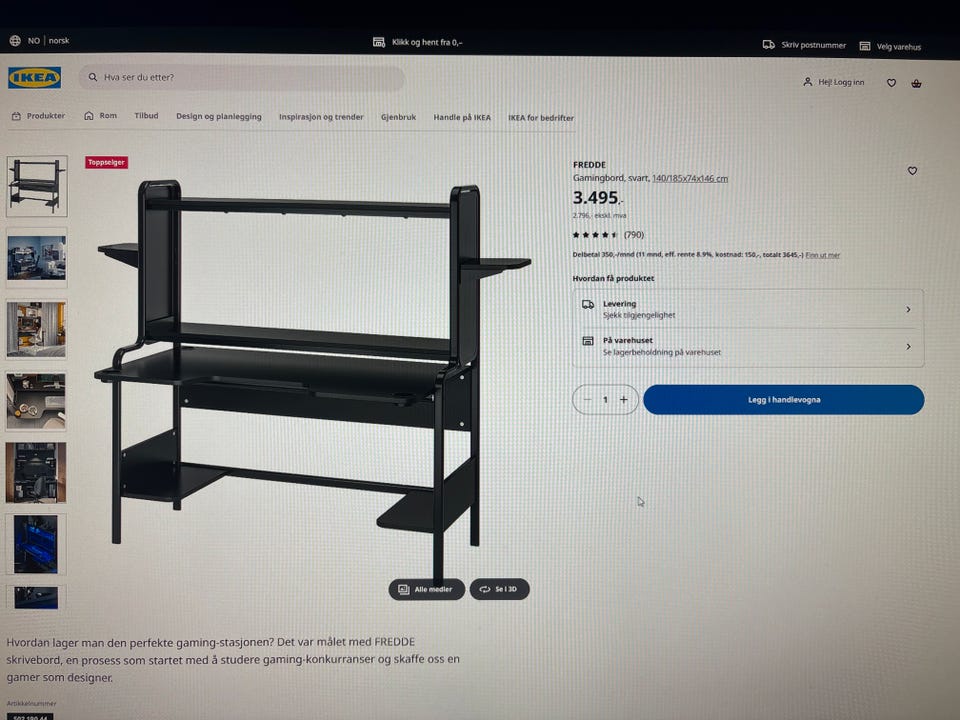Expand the Levering availability row
Viewport: 960px width, 720px height.
tap(748, 309)
